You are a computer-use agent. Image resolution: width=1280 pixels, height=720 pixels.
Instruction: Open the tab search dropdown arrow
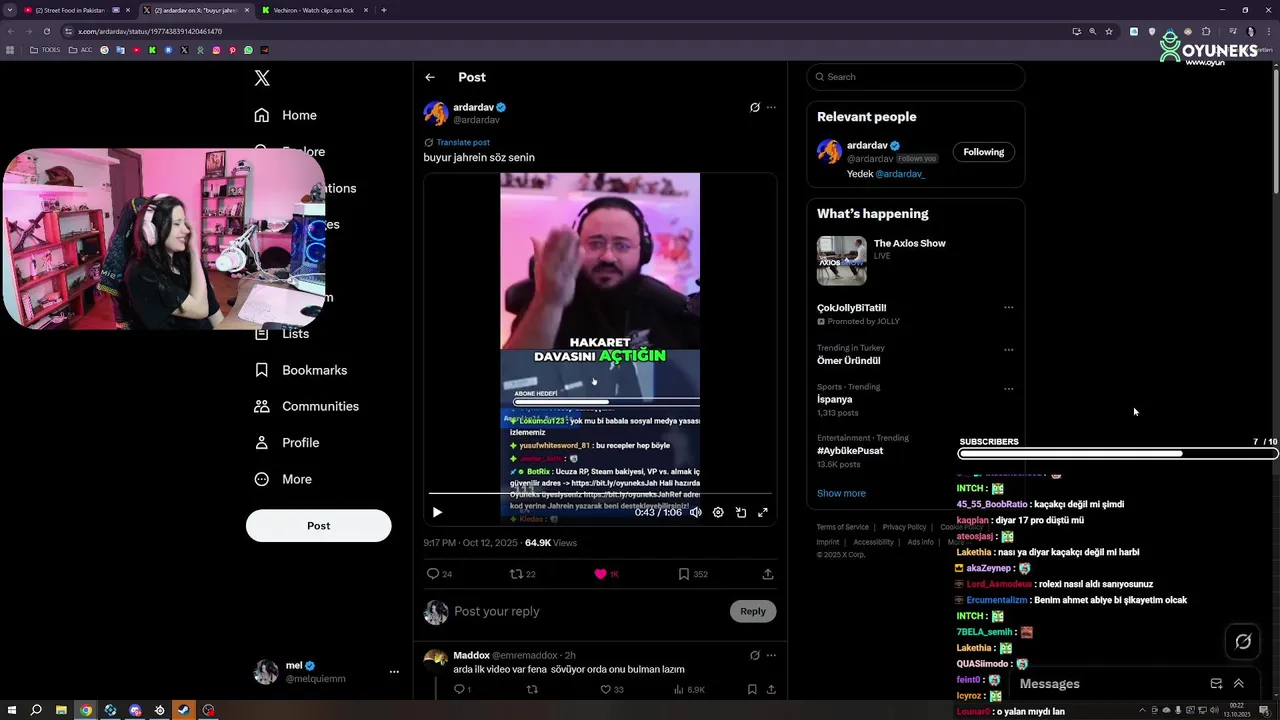[10, 10]
